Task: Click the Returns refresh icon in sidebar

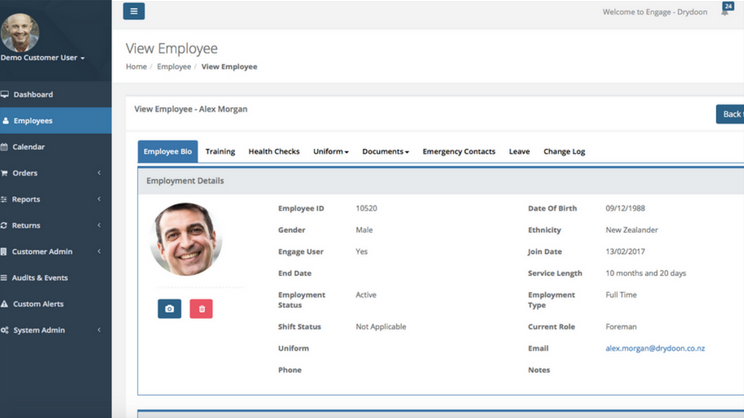Action: (4, 225)
